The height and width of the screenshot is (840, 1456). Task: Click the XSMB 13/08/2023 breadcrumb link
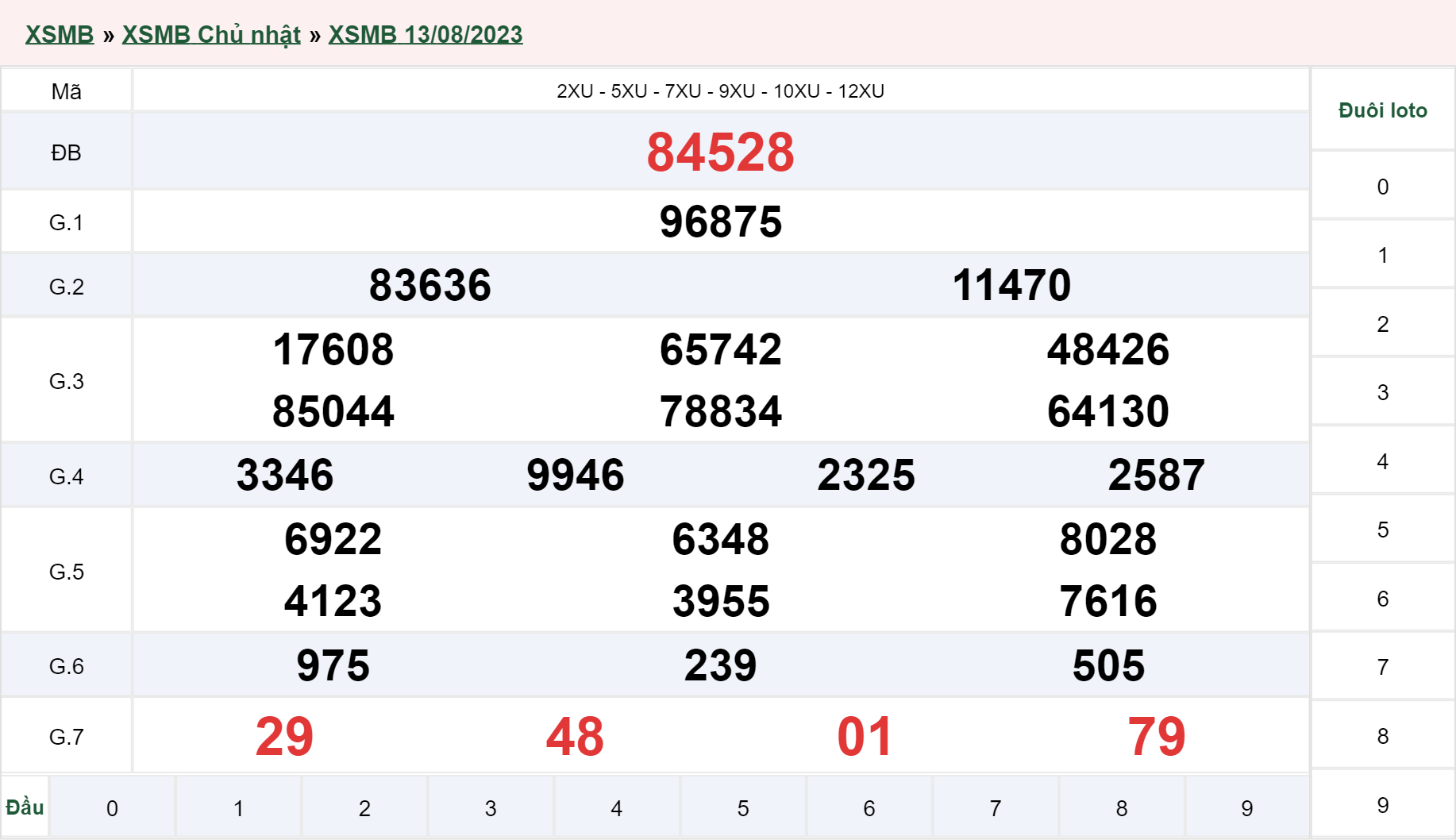point(426,34)
